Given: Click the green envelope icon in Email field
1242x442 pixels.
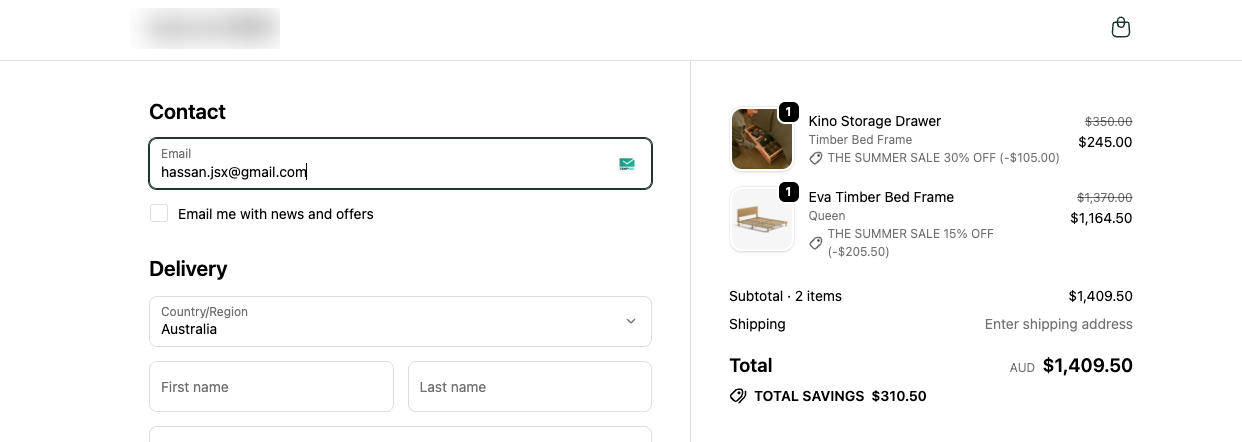Looking at the screenshot, I should click(627, 164).
